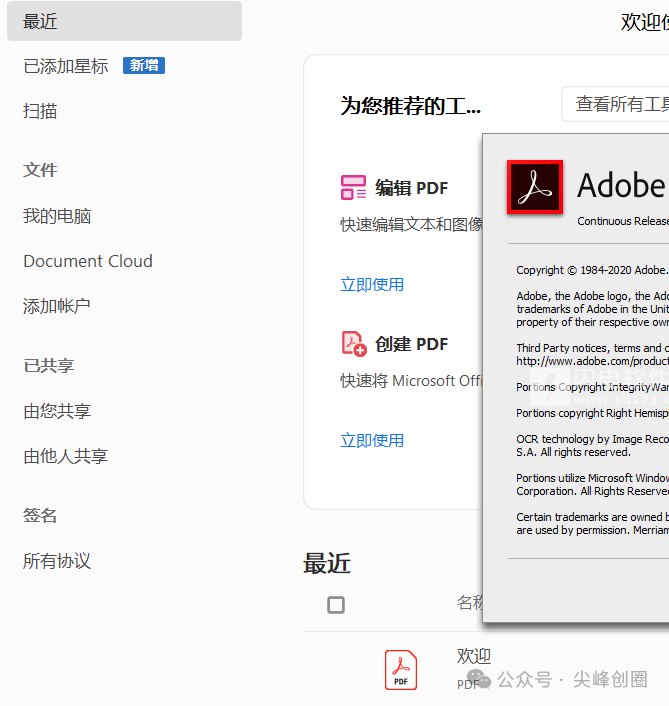Viewport: 669px width, 706px height.
Task: Open 所有协议 under 签名
Action: click(57, 561)
